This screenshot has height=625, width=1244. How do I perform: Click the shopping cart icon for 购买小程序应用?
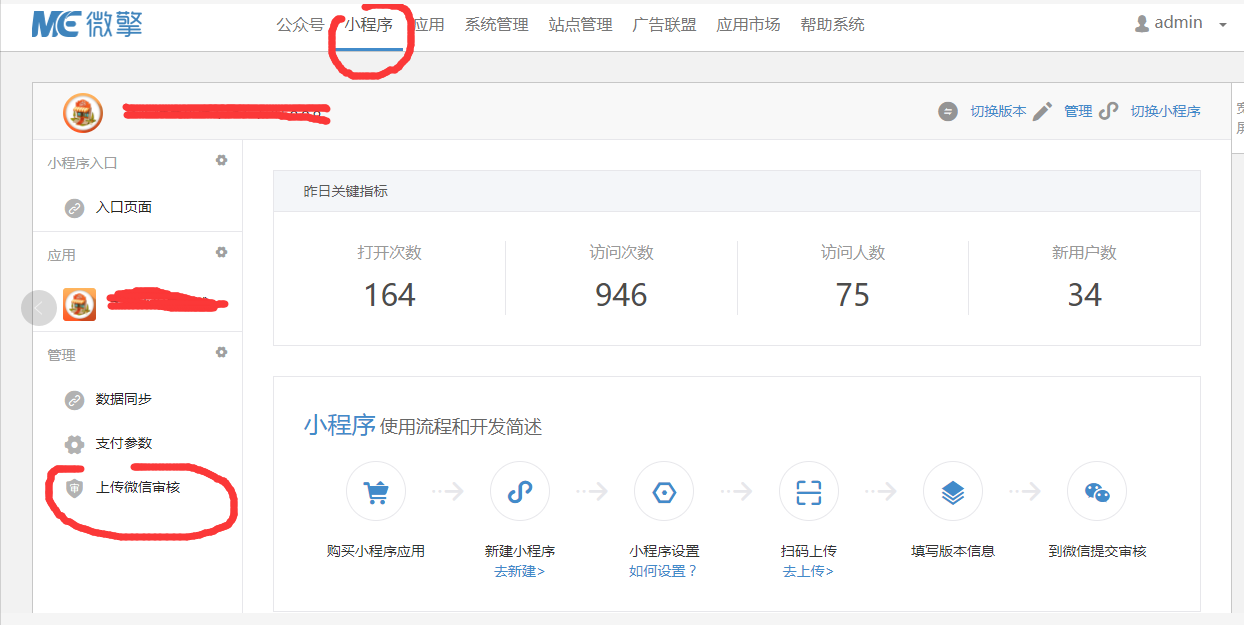[376, 492]
